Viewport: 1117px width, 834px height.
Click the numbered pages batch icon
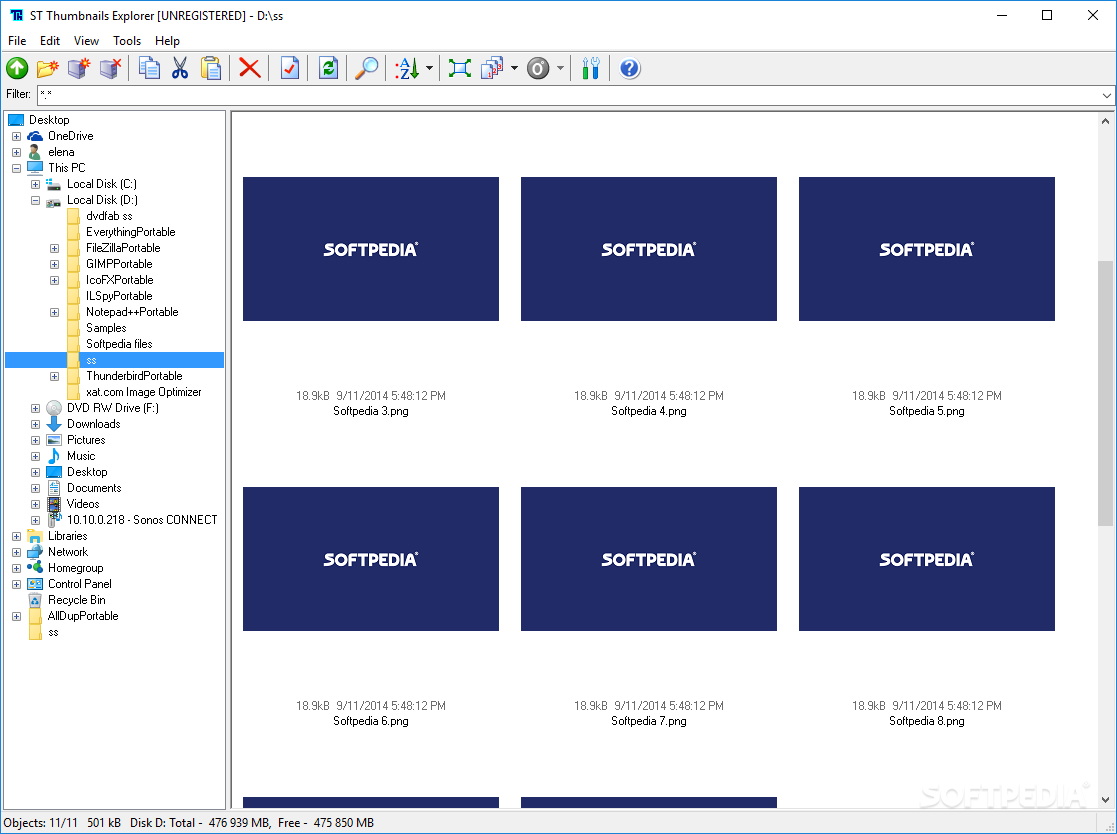[x=492, y=68]
